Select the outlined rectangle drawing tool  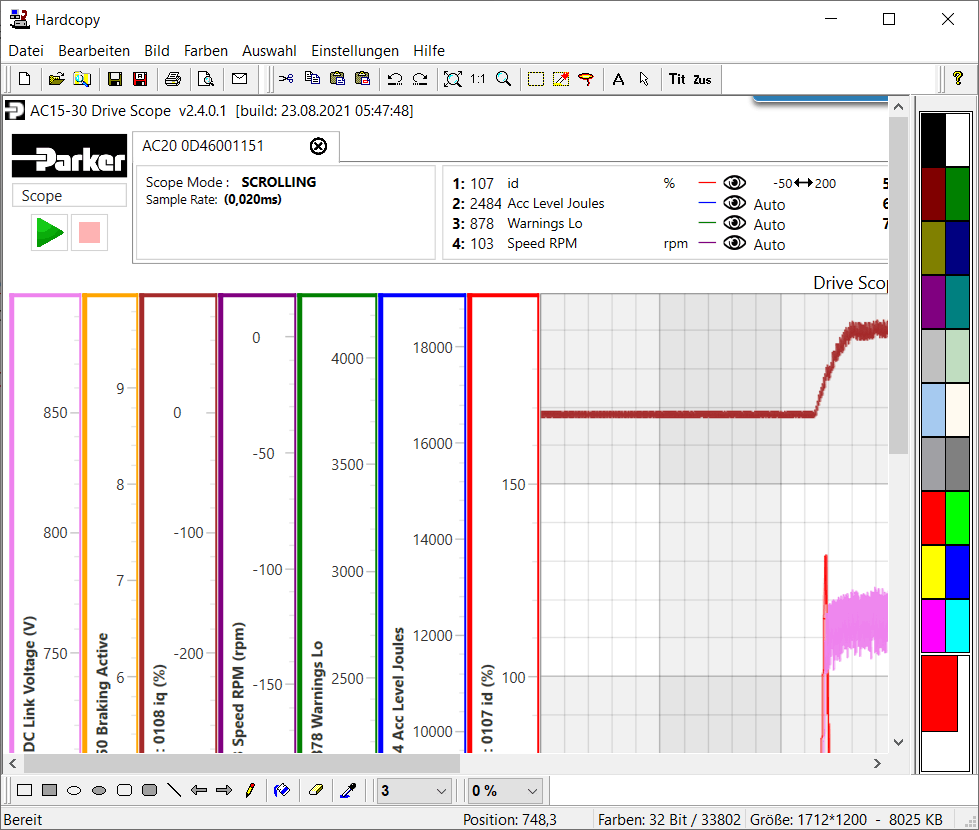coord(24,791)
